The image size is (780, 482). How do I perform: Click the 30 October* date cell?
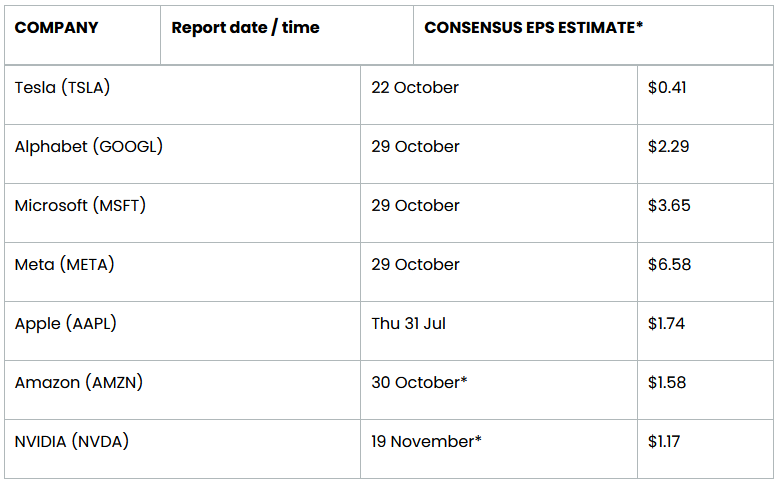[419, 383]
